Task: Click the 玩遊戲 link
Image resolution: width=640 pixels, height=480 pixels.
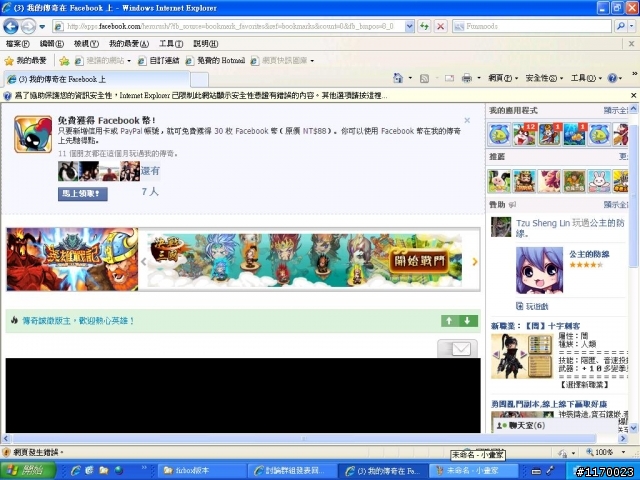Action: coord(536,306)
